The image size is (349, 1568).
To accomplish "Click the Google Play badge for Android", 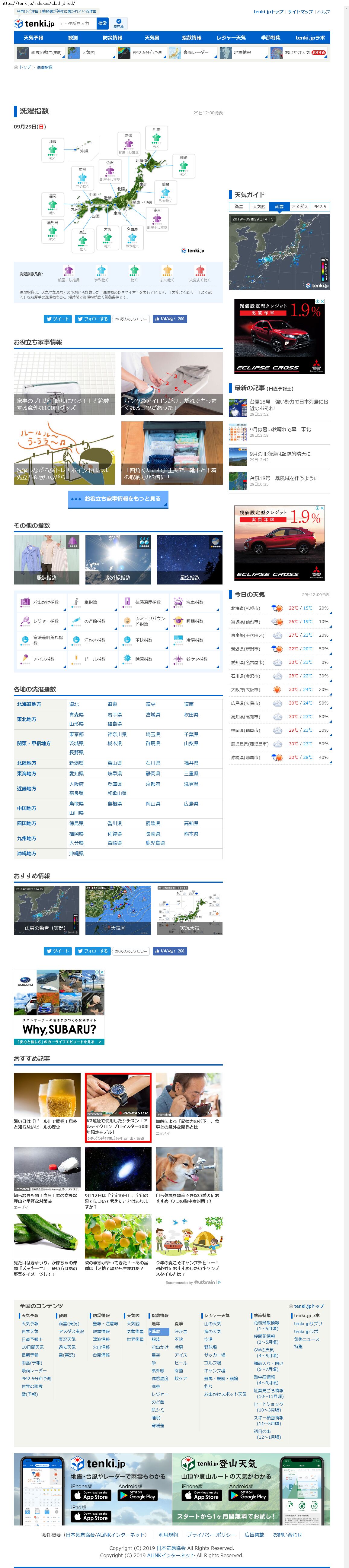I will pos(138,1495).
